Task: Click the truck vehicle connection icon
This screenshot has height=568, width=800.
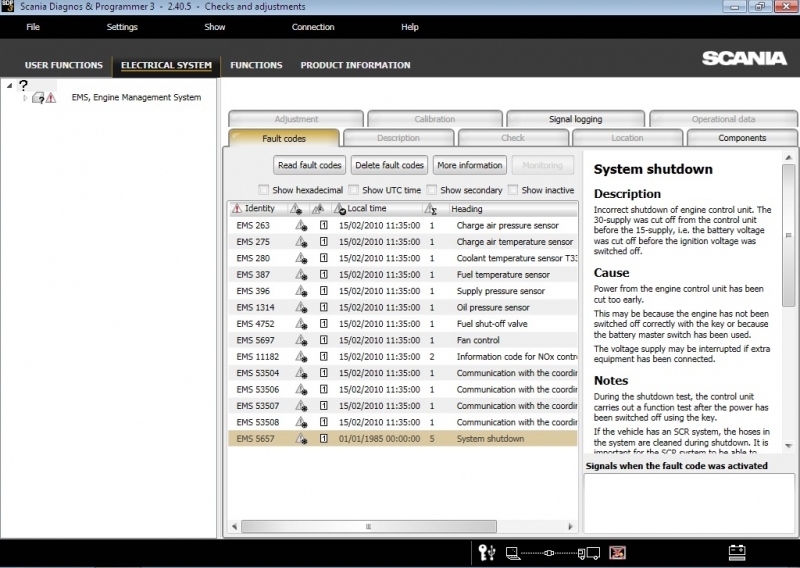Action: 589,553
